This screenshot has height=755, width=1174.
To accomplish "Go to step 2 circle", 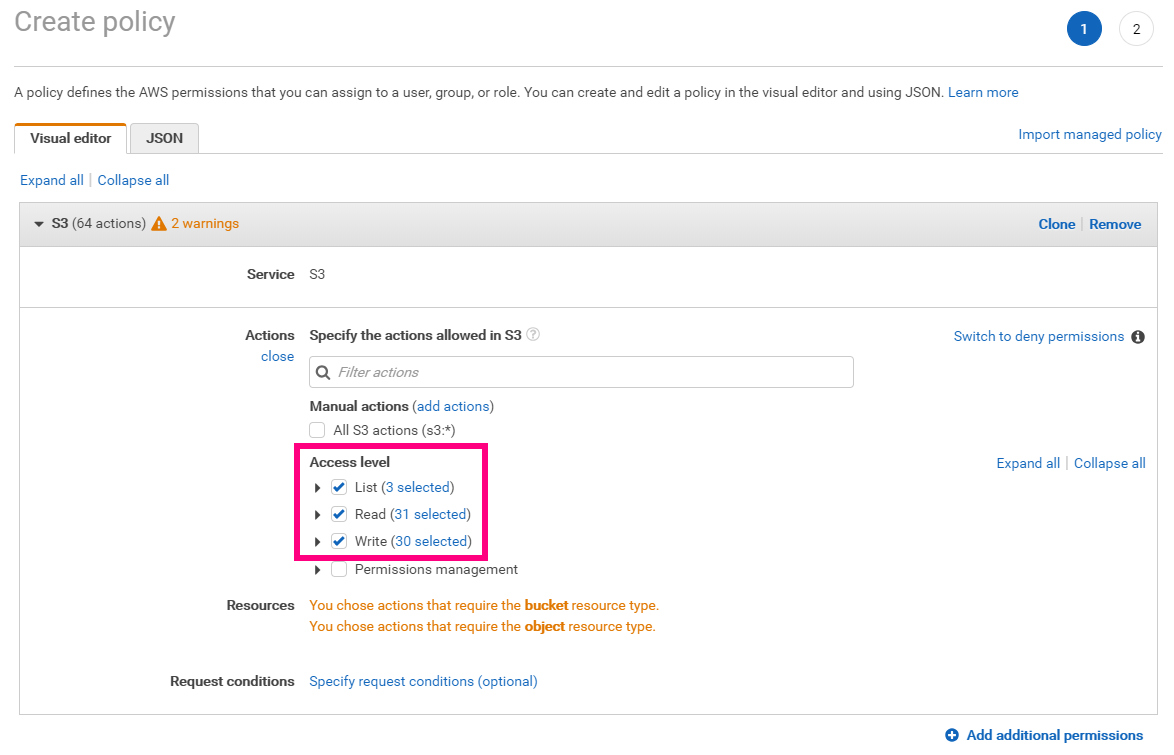I will [x=1136, y=29].
